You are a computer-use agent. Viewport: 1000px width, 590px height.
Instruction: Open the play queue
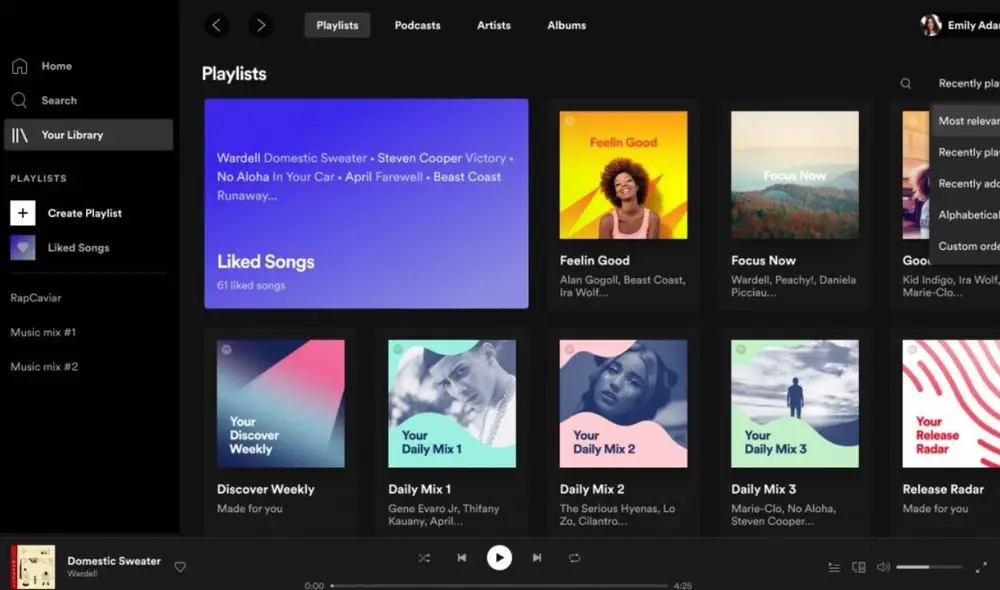(x=835, y=567)
